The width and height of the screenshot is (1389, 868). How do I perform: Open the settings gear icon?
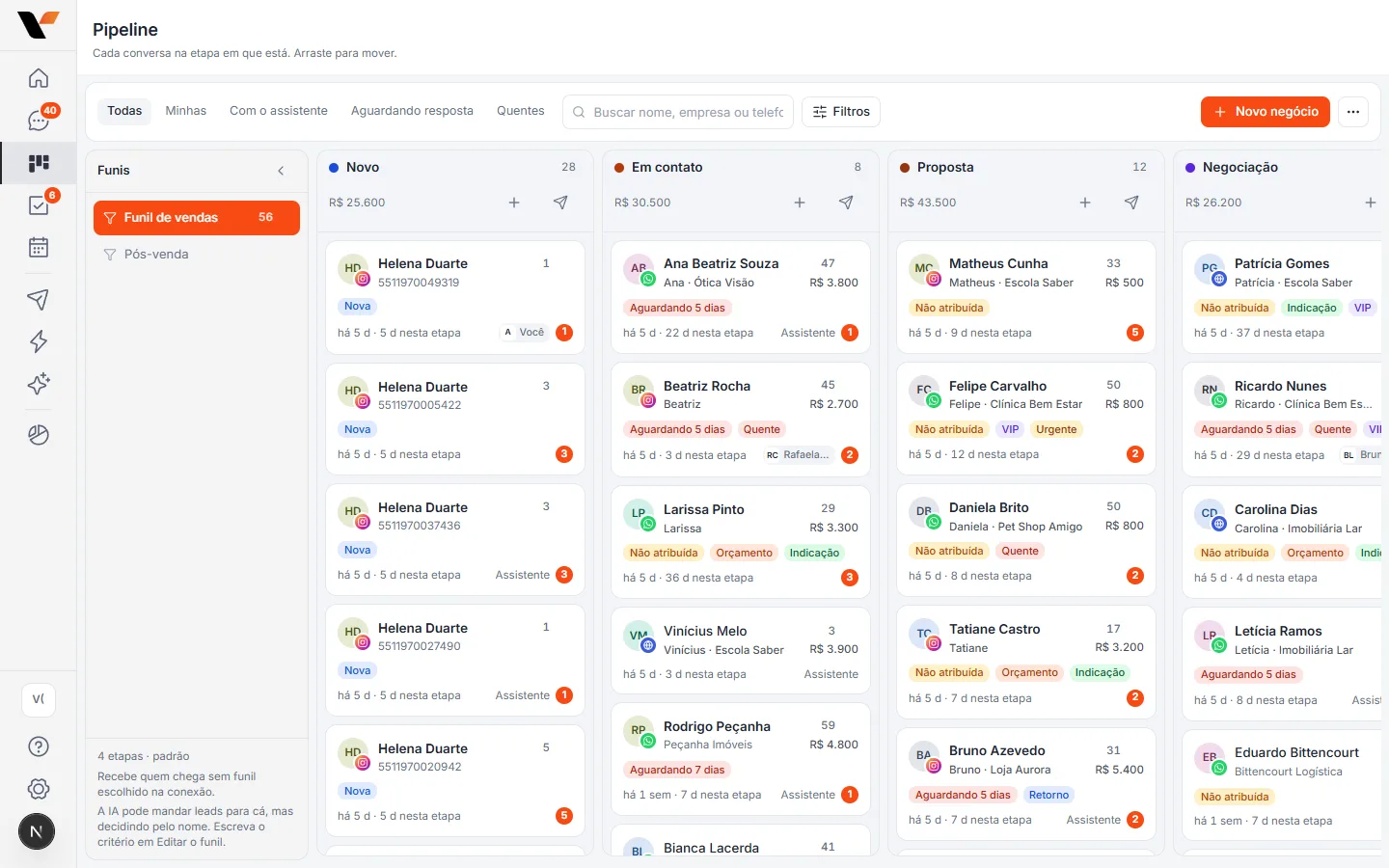(39, 789)
